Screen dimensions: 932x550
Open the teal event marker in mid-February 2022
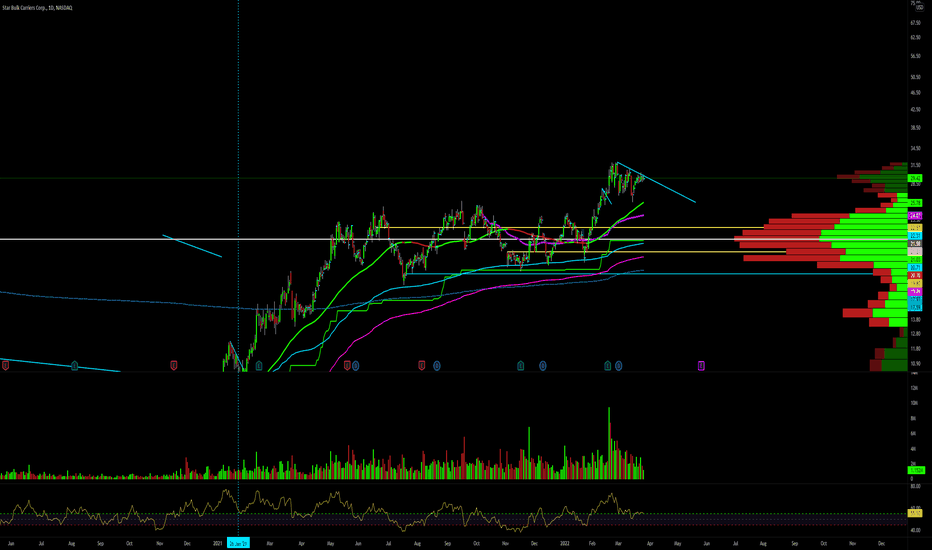tap(607, 366)
